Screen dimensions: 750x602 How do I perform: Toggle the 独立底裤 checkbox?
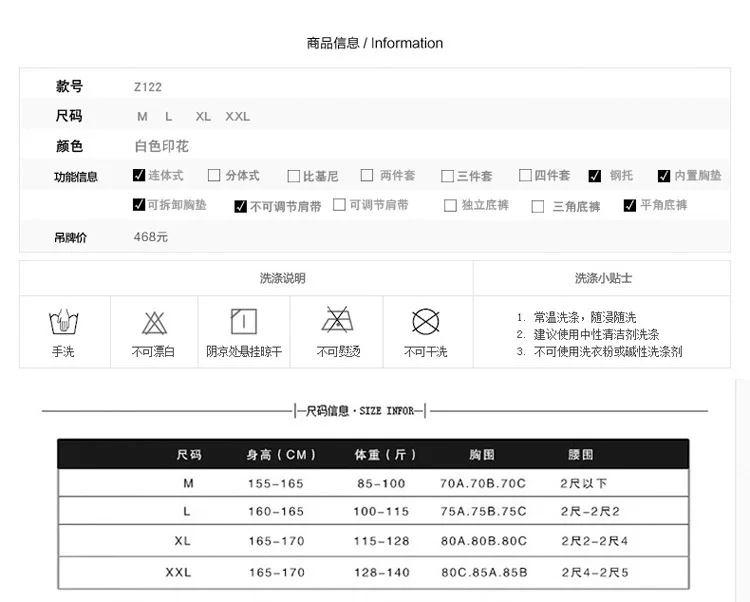(x=450, y=206)
